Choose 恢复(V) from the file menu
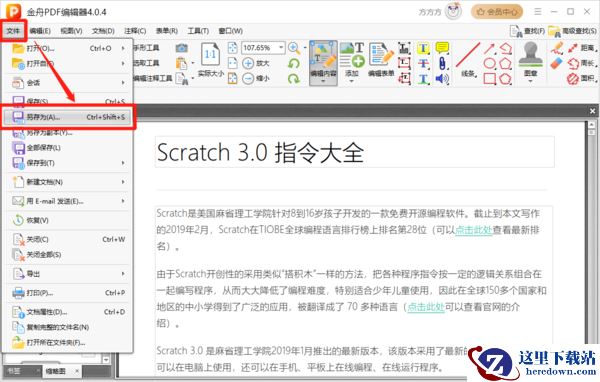The height and width of the screenshot is (382, 600). coord(68,220)
